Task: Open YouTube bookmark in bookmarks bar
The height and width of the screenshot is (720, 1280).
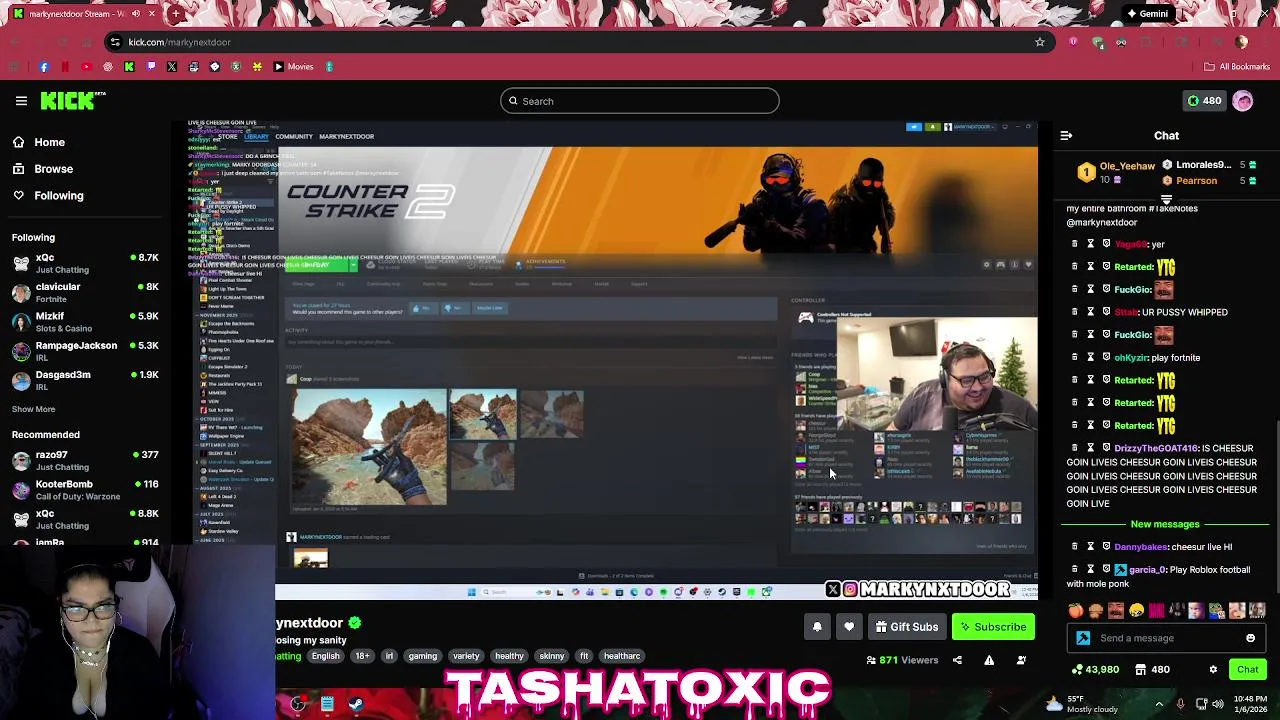Action: coord(86,67)
